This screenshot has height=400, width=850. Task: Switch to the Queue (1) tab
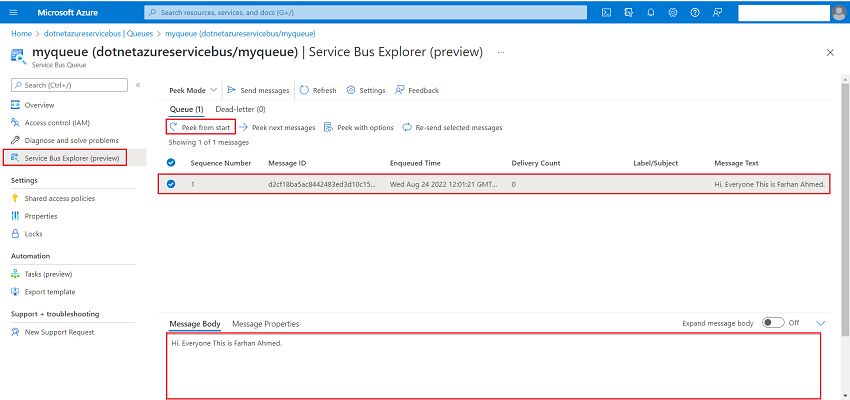186,109
